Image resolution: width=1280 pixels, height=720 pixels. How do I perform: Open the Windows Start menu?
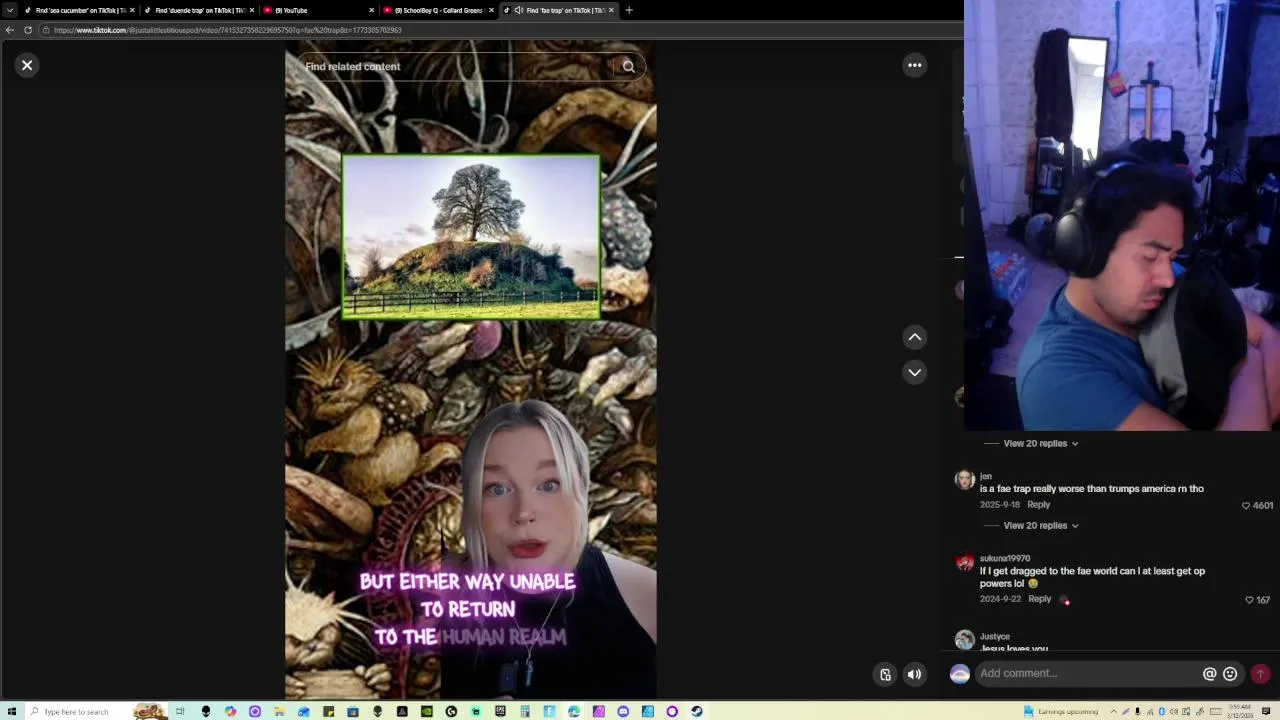(x=11, y=711)
